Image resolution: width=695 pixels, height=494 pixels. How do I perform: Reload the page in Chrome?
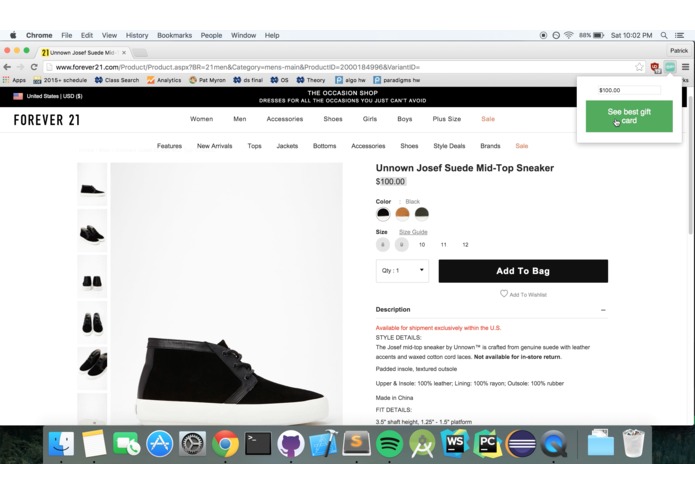[x=34, y=67]
